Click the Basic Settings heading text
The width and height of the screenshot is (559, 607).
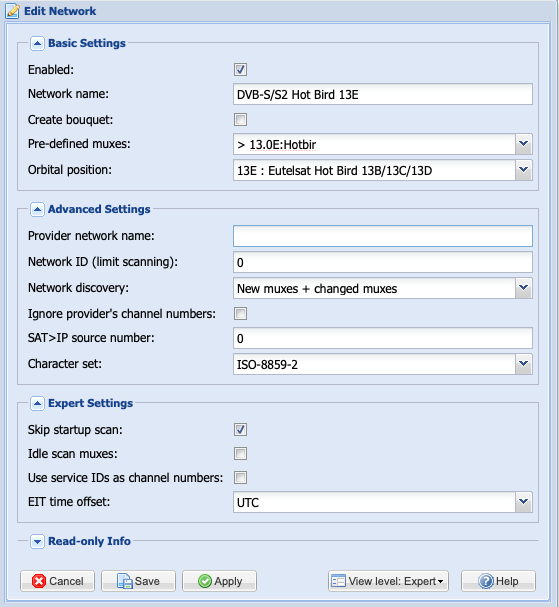click(x=87, y=43)
